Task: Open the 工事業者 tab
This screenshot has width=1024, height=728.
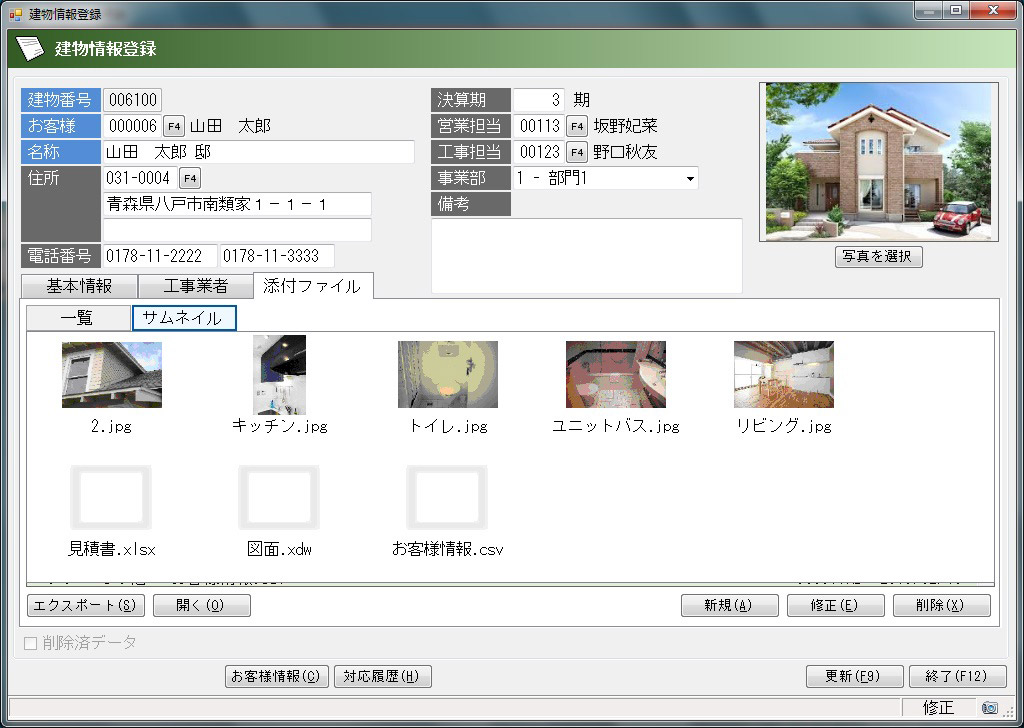Action: coord(195,286)
